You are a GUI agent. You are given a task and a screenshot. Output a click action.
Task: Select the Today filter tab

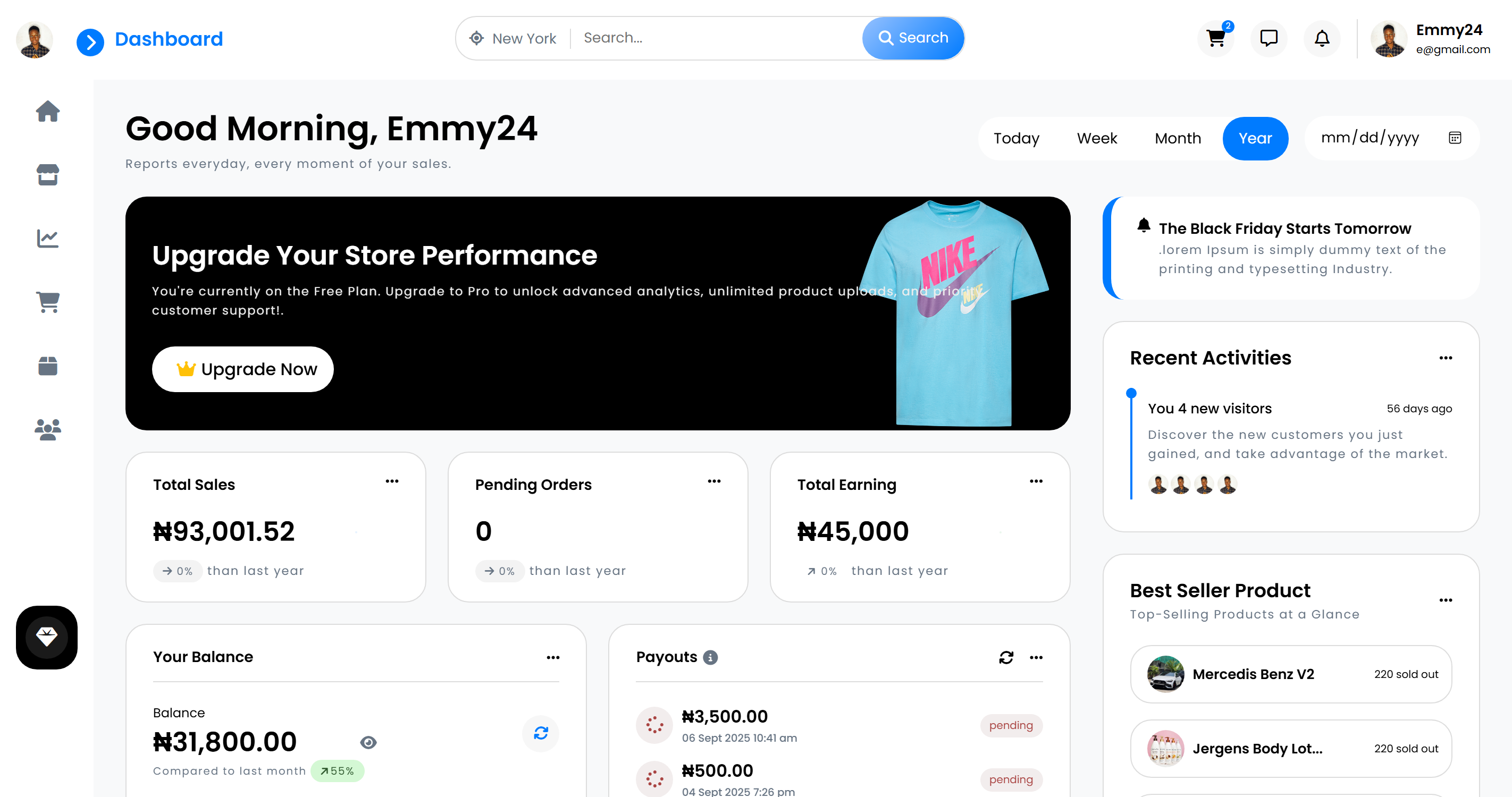[1017, 138]
